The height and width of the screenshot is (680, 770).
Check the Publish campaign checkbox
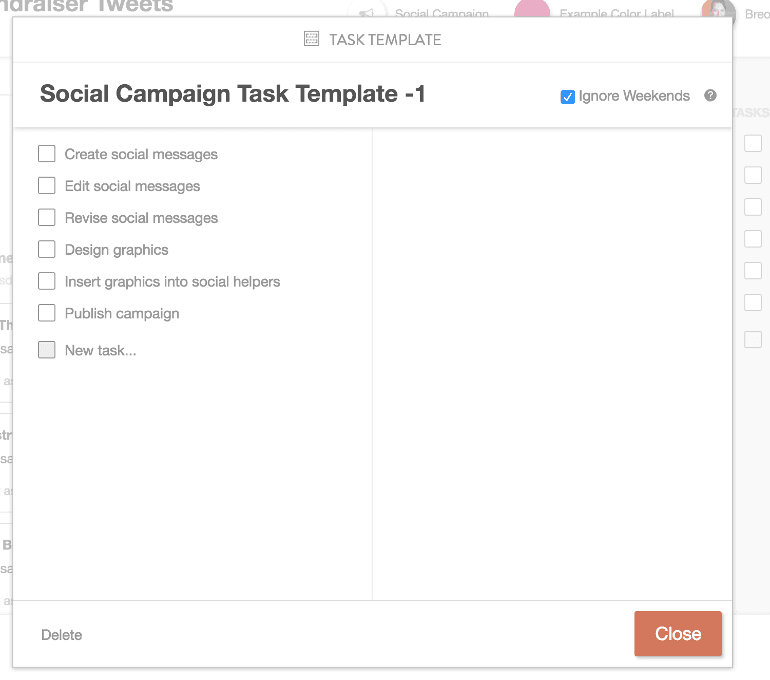pos(46,314)
